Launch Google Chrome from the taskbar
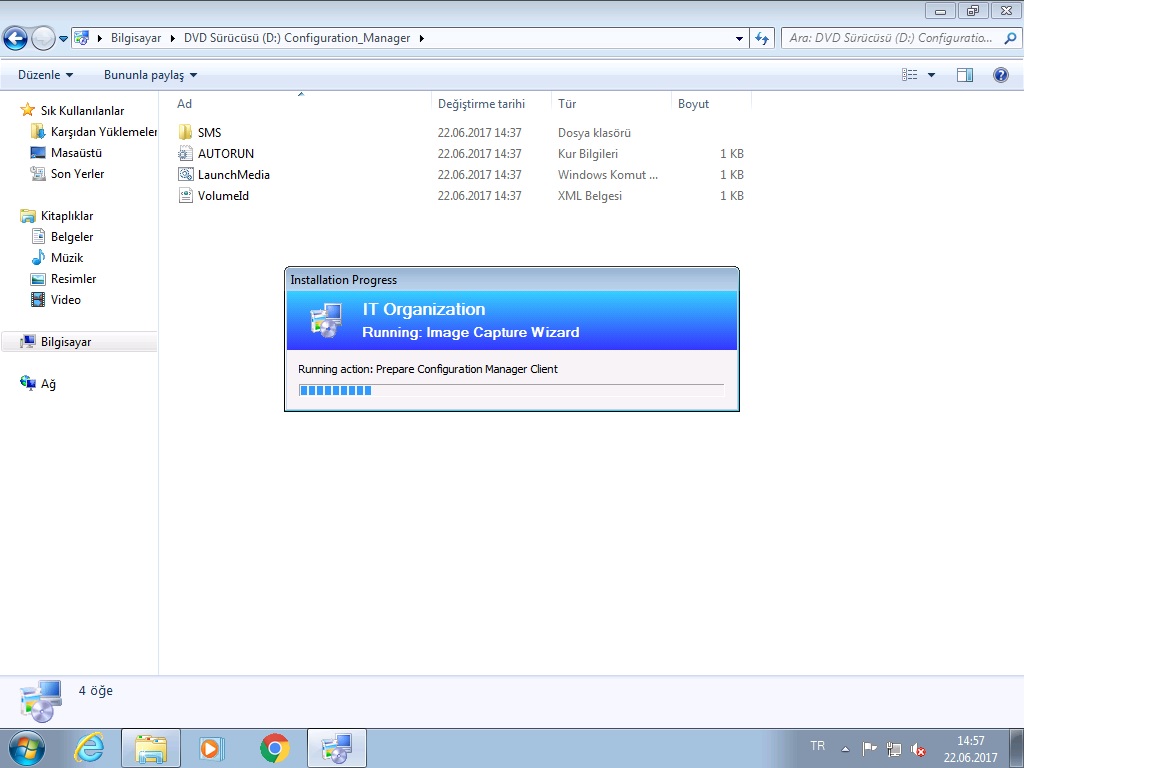This screenshot has width=1152, height=768. (274, 747)
